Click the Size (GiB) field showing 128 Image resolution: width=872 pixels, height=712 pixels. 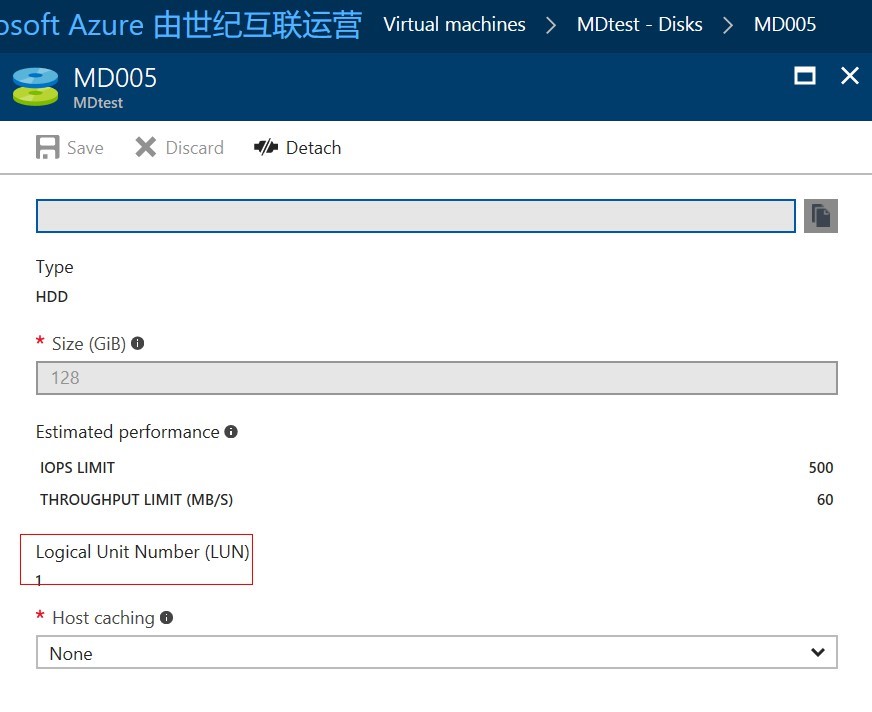coord(436,378)
